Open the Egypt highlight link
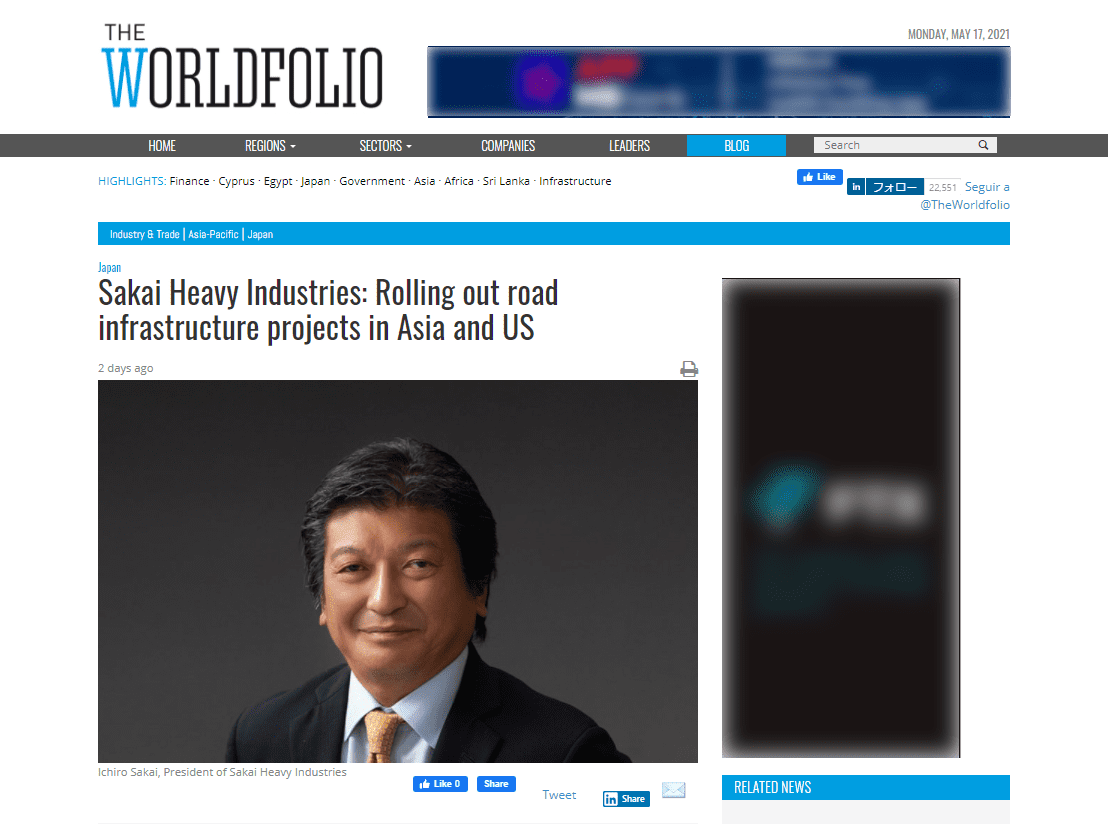1108x840 pixels. tap(278, 181)
